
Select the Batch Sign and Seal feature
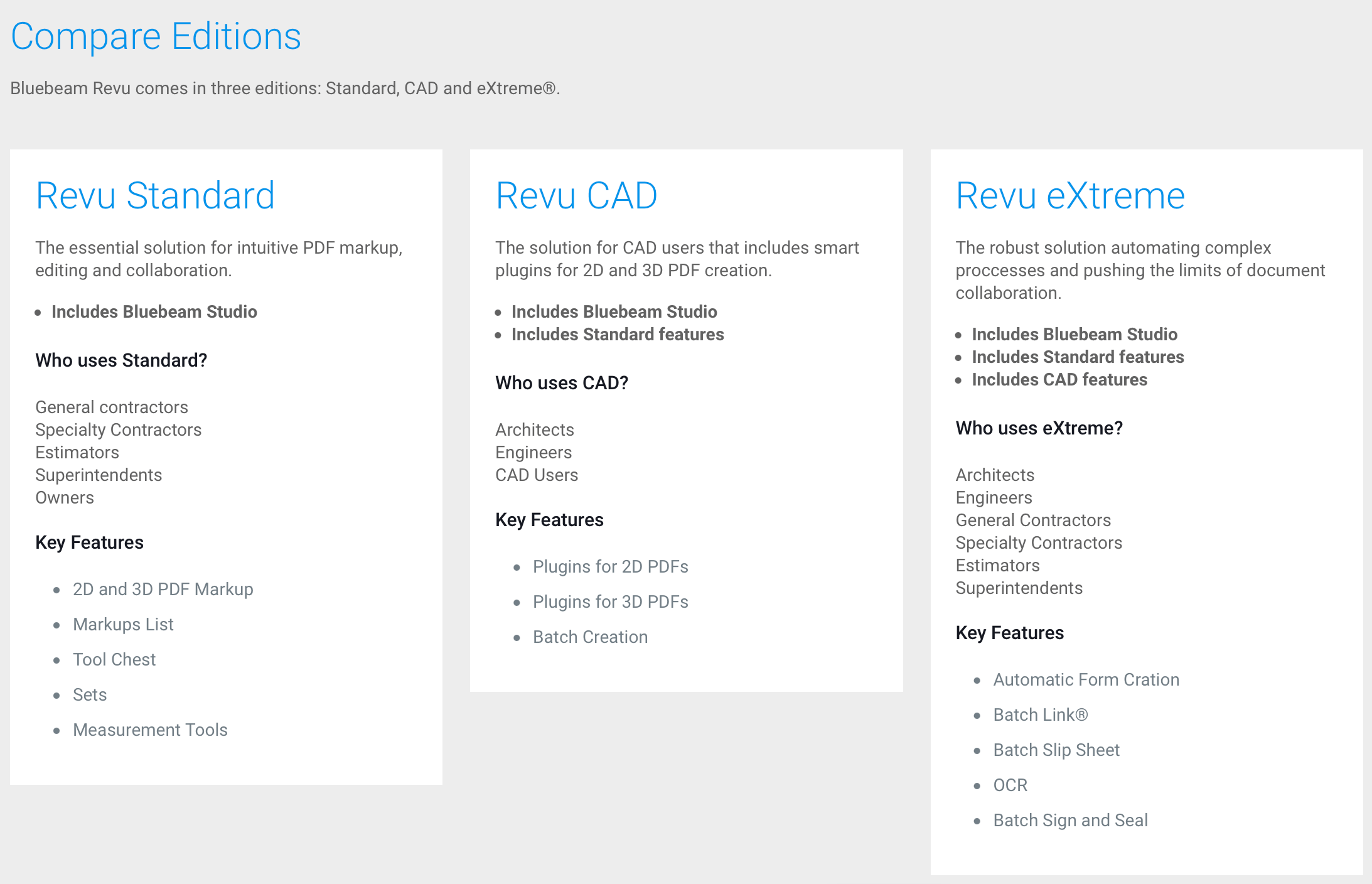click(1071, 820)
